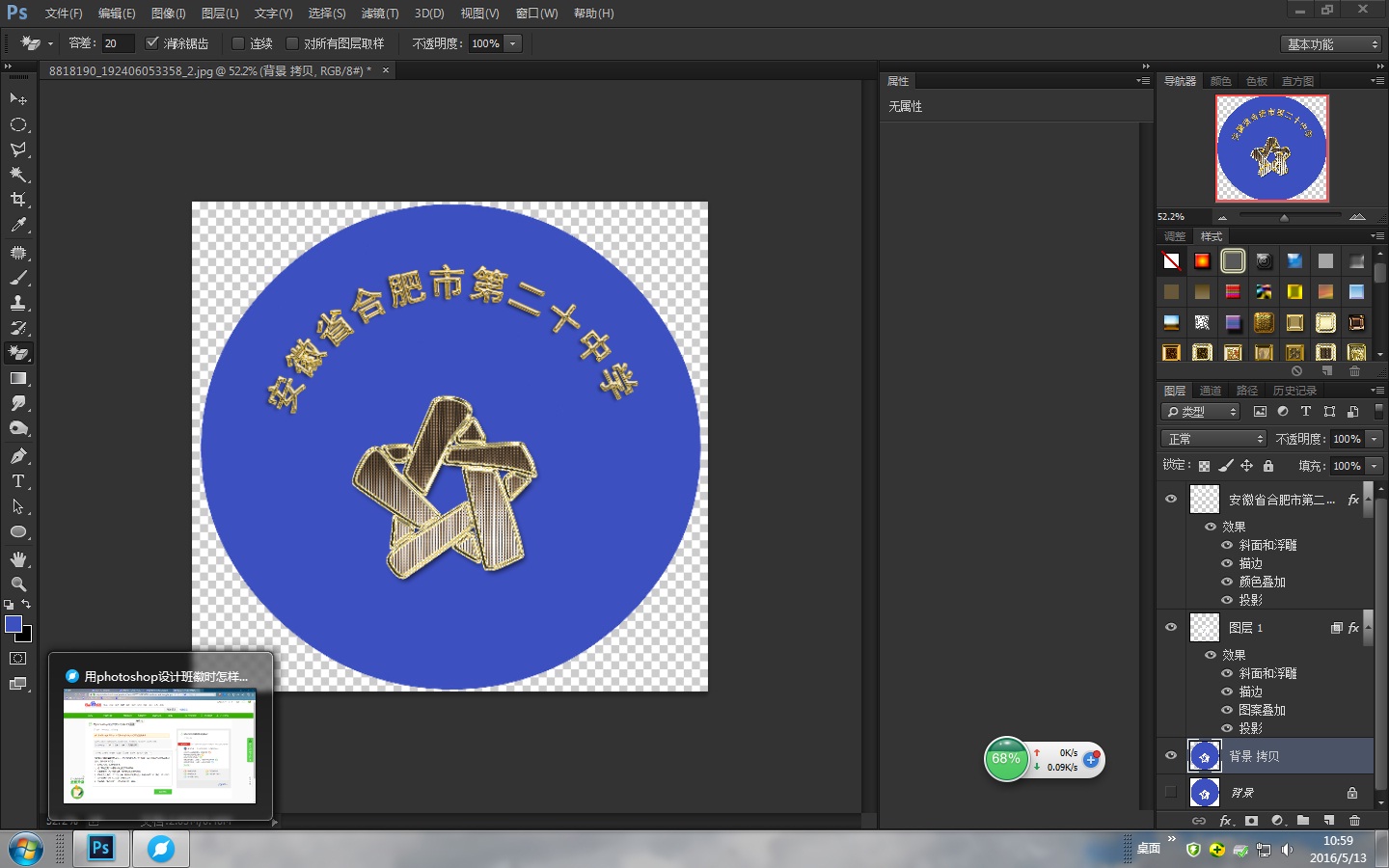This screenshot has width=1389, height=868.
Task: Select the History Brush tool
Action: (x=18, y=328)
